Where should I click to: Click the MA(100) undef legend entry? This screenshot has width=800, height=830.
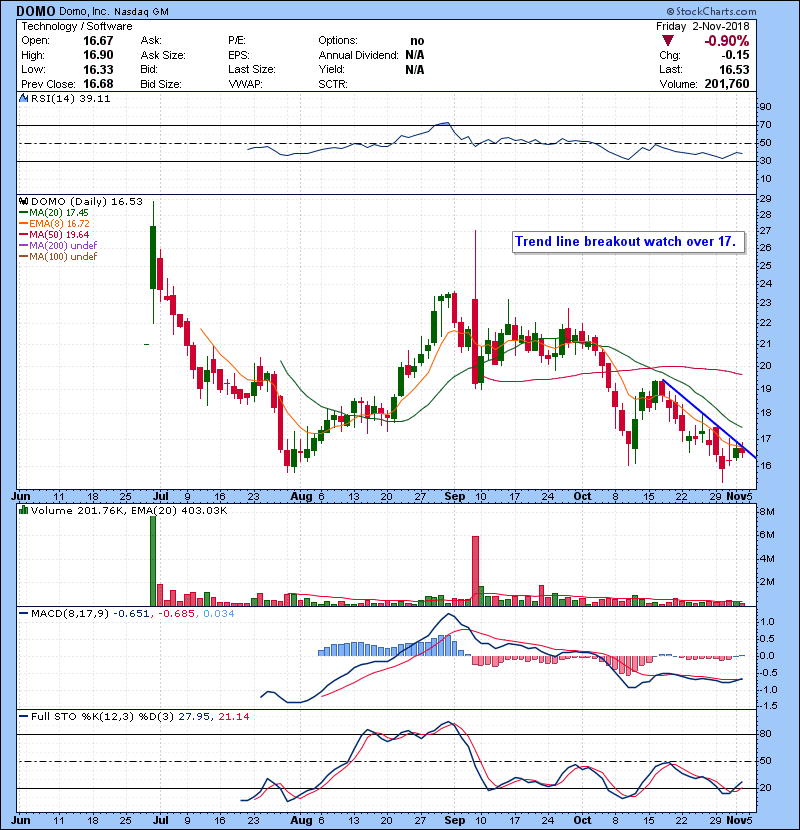[x=58, y=257]
